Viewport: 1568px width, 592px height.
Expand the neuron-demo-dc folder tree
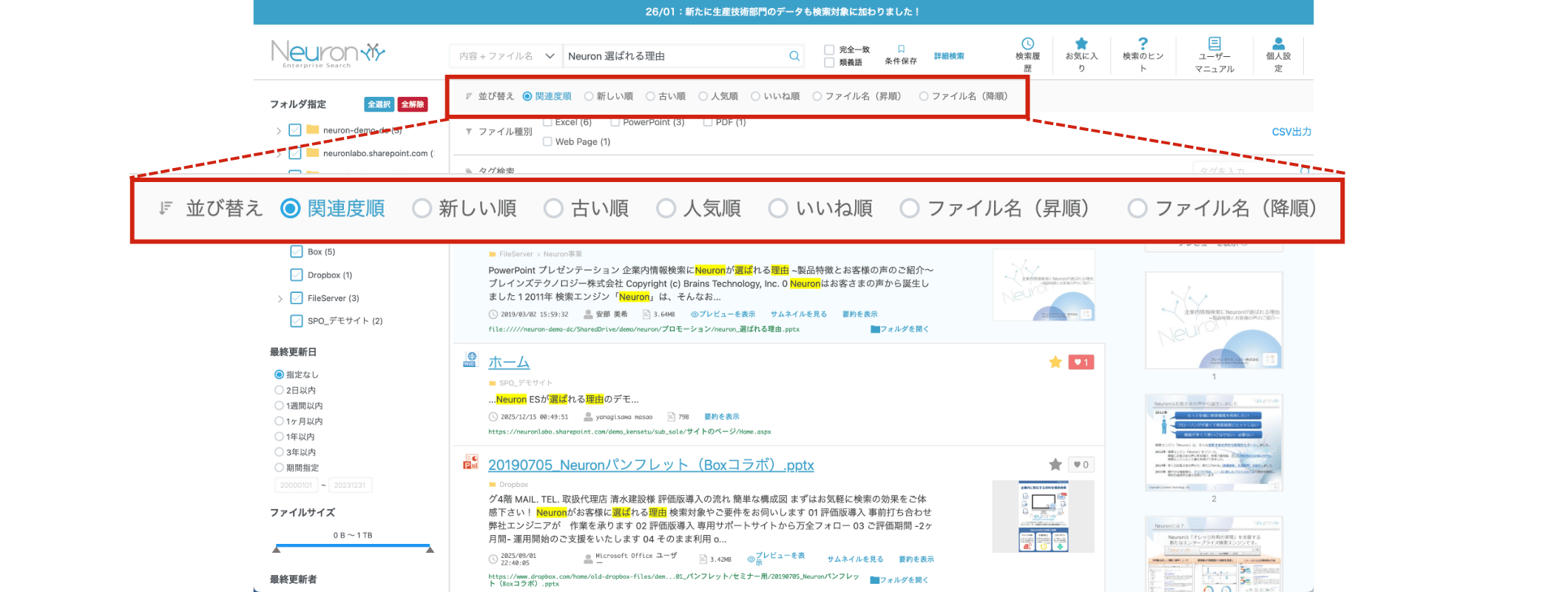[279, 131]
